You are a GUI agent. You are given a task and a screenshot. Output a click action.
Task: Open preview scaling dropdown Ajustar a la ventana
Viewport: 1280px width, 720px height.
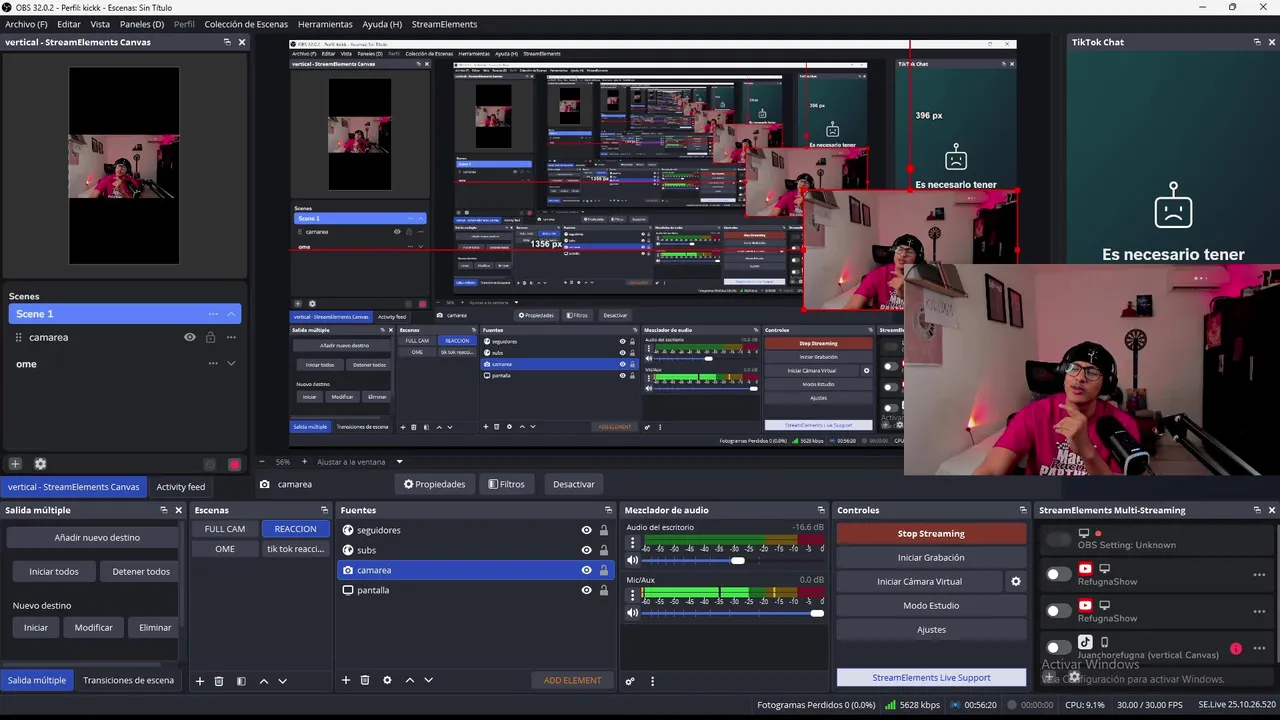360,462
